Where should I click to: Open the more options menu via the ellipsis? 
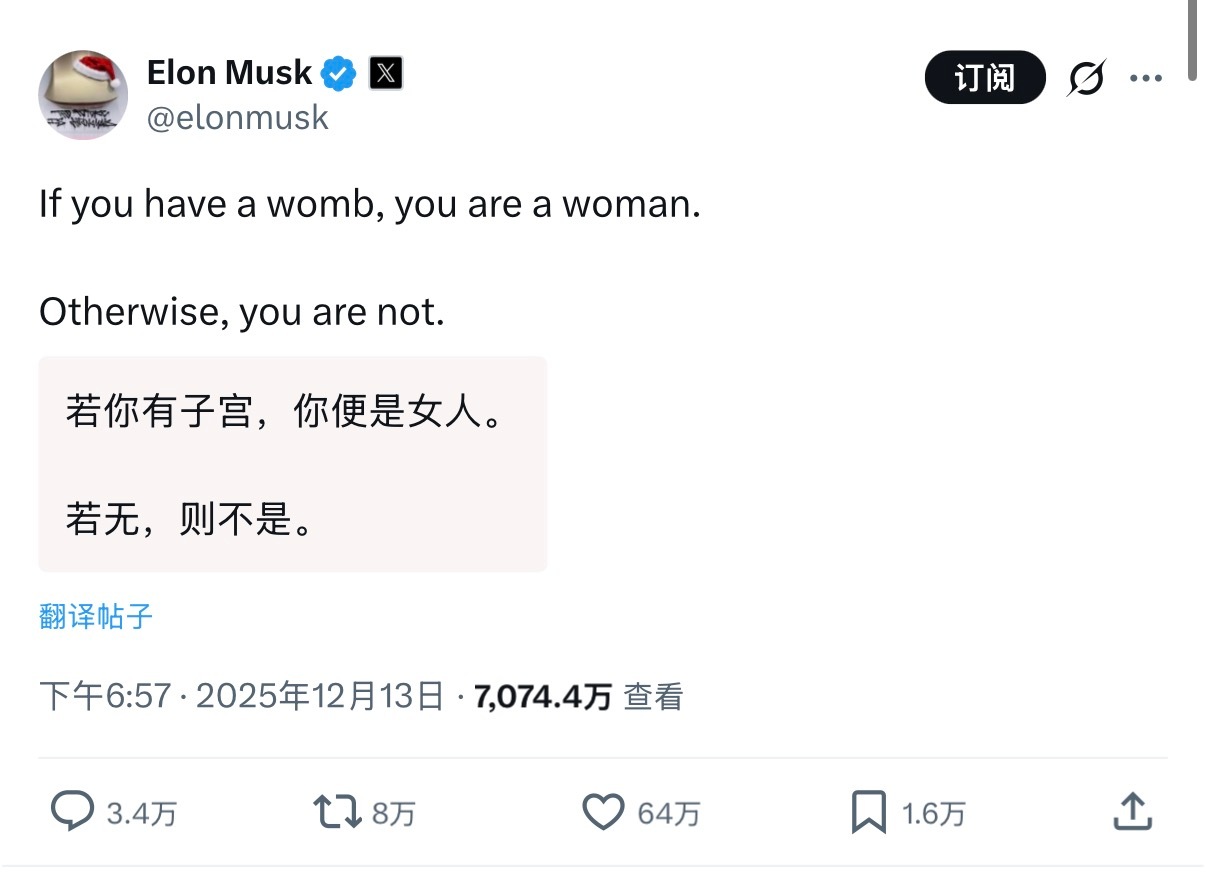pos(1146,77)
